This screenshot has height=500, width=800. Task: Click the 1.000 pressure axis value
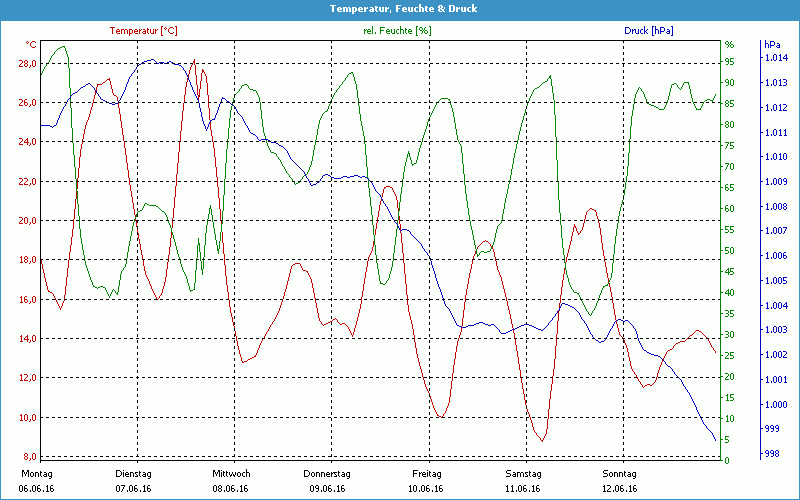777,405
